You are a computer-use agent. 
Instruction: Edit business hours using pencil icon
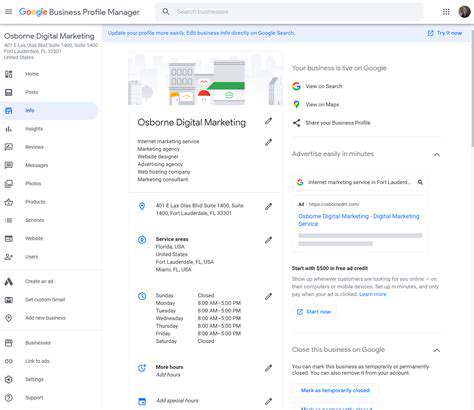(x=268, y=296)
